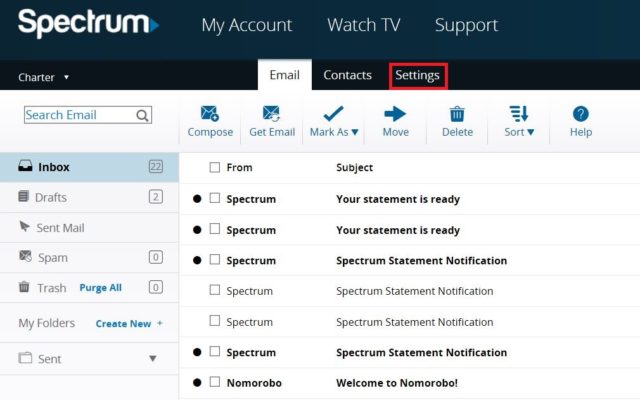The image size is (640, 400).
Task: Click the search magnifier icon
Action: point(142,116)
